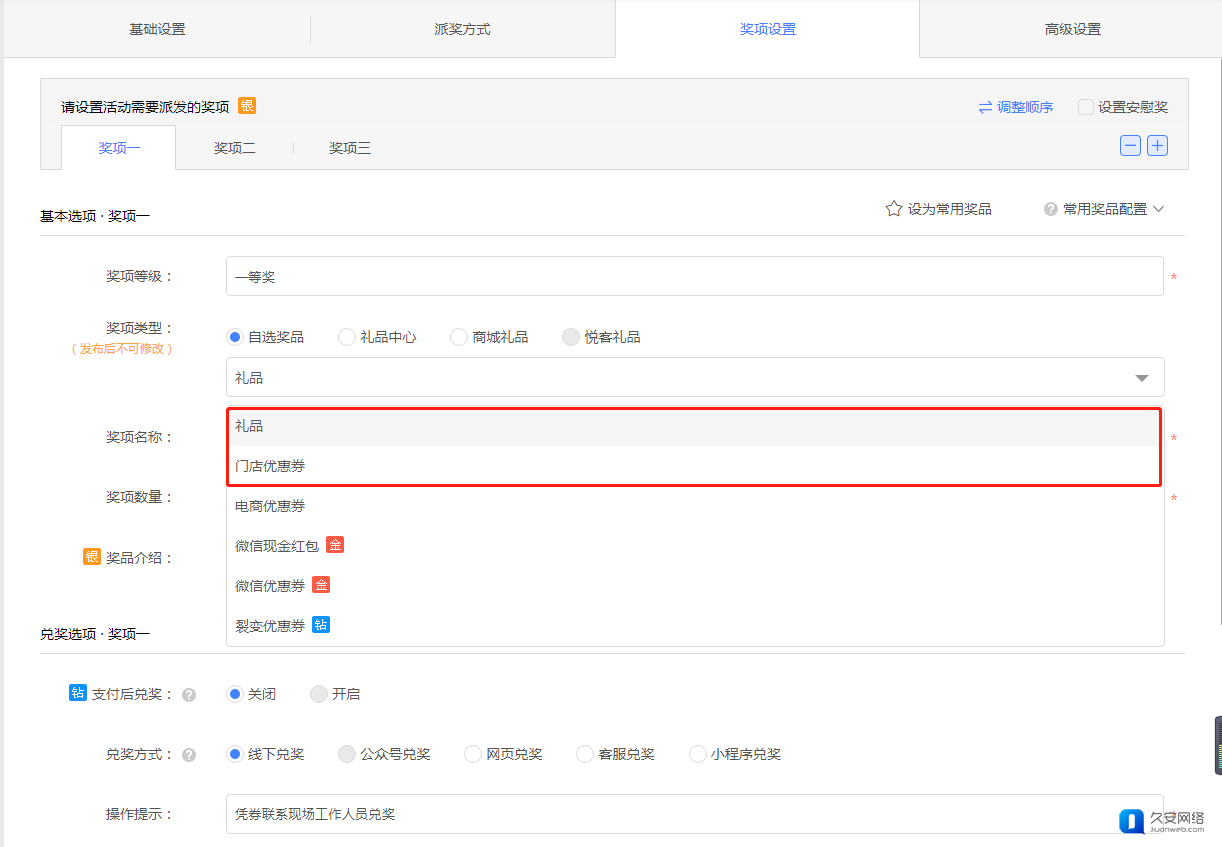The image size is (1222, 847).
Task: Select the 奖项二 sub-tab
Action: (x=235, y=148)
